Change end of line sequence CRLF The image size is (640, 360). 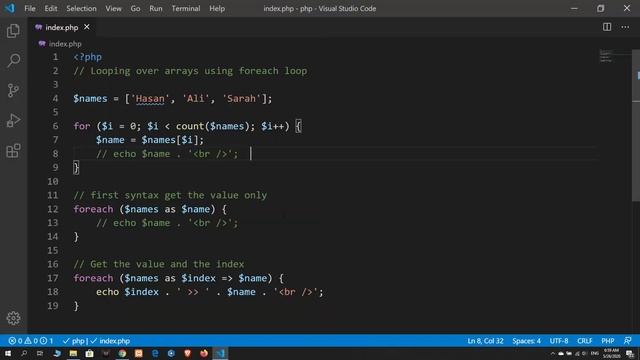coord(584,341)
